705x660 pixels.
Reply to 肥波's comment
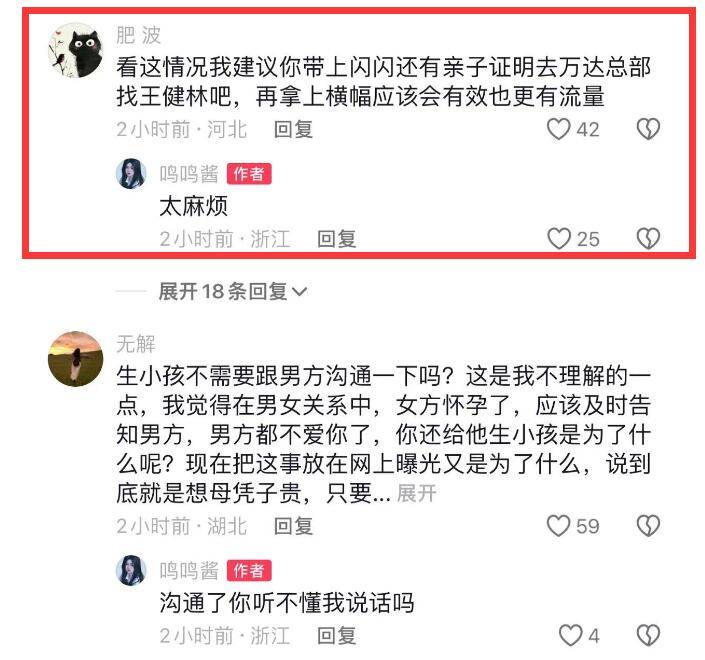point(293,129)
